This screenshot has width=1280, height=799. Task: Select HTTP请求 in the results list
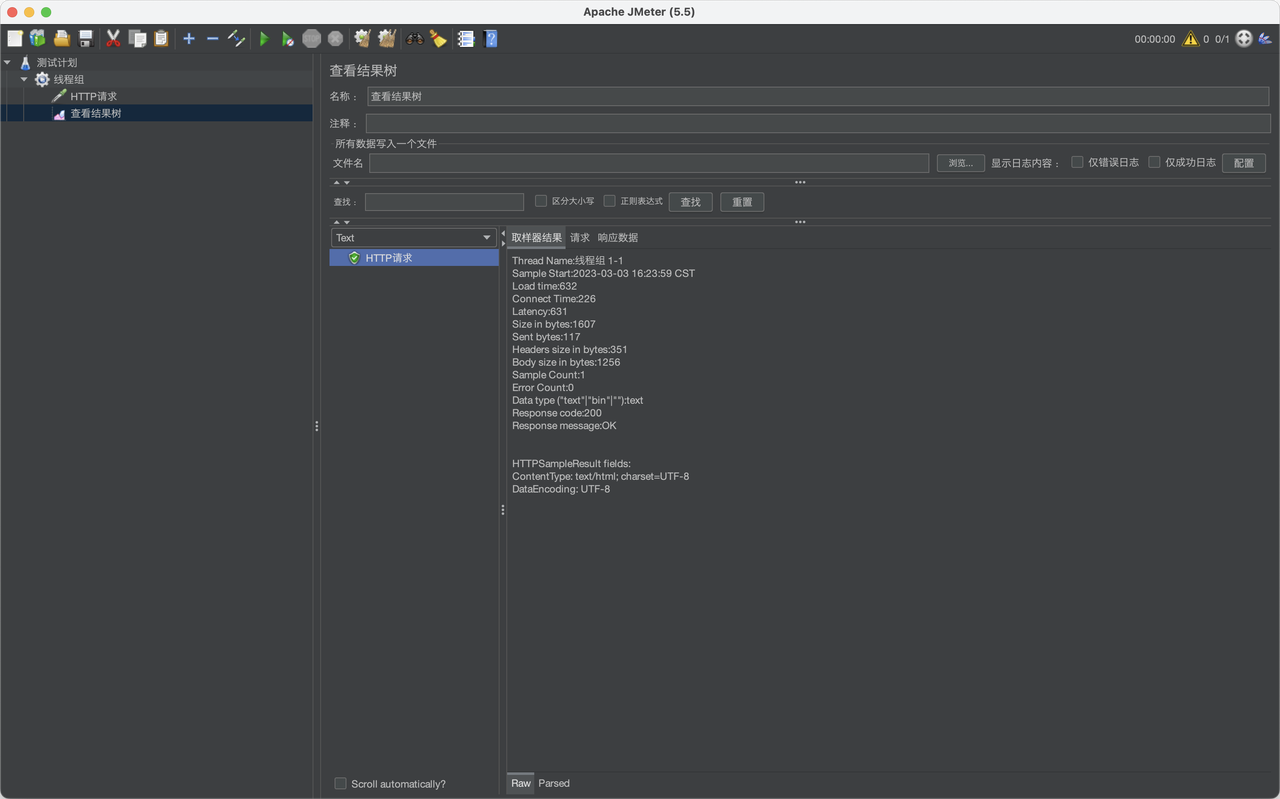click(414, 258)
